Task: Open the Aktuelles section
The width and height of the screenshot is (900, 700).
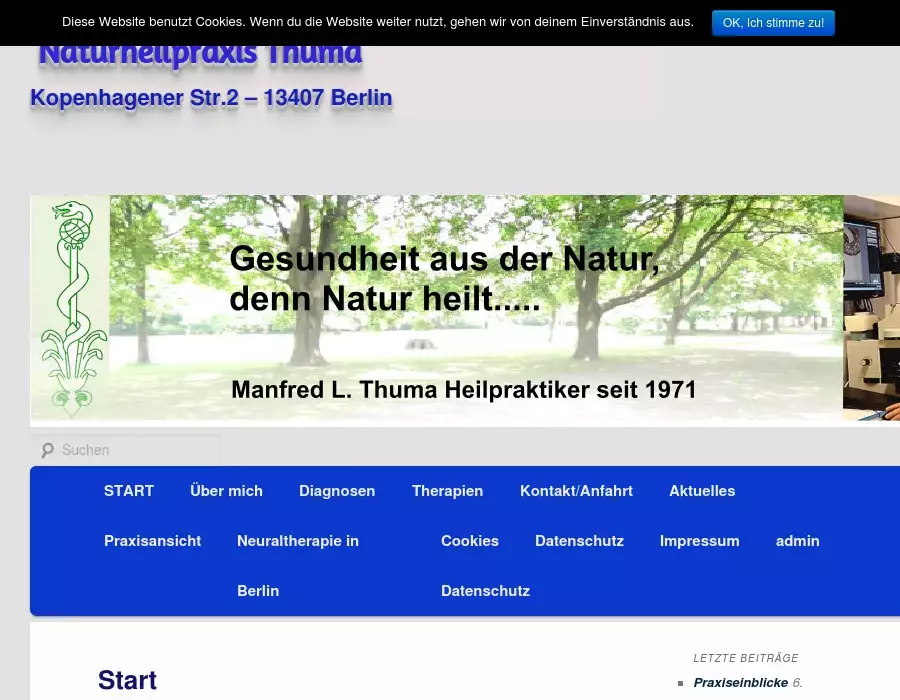Action: coord(702,491)
